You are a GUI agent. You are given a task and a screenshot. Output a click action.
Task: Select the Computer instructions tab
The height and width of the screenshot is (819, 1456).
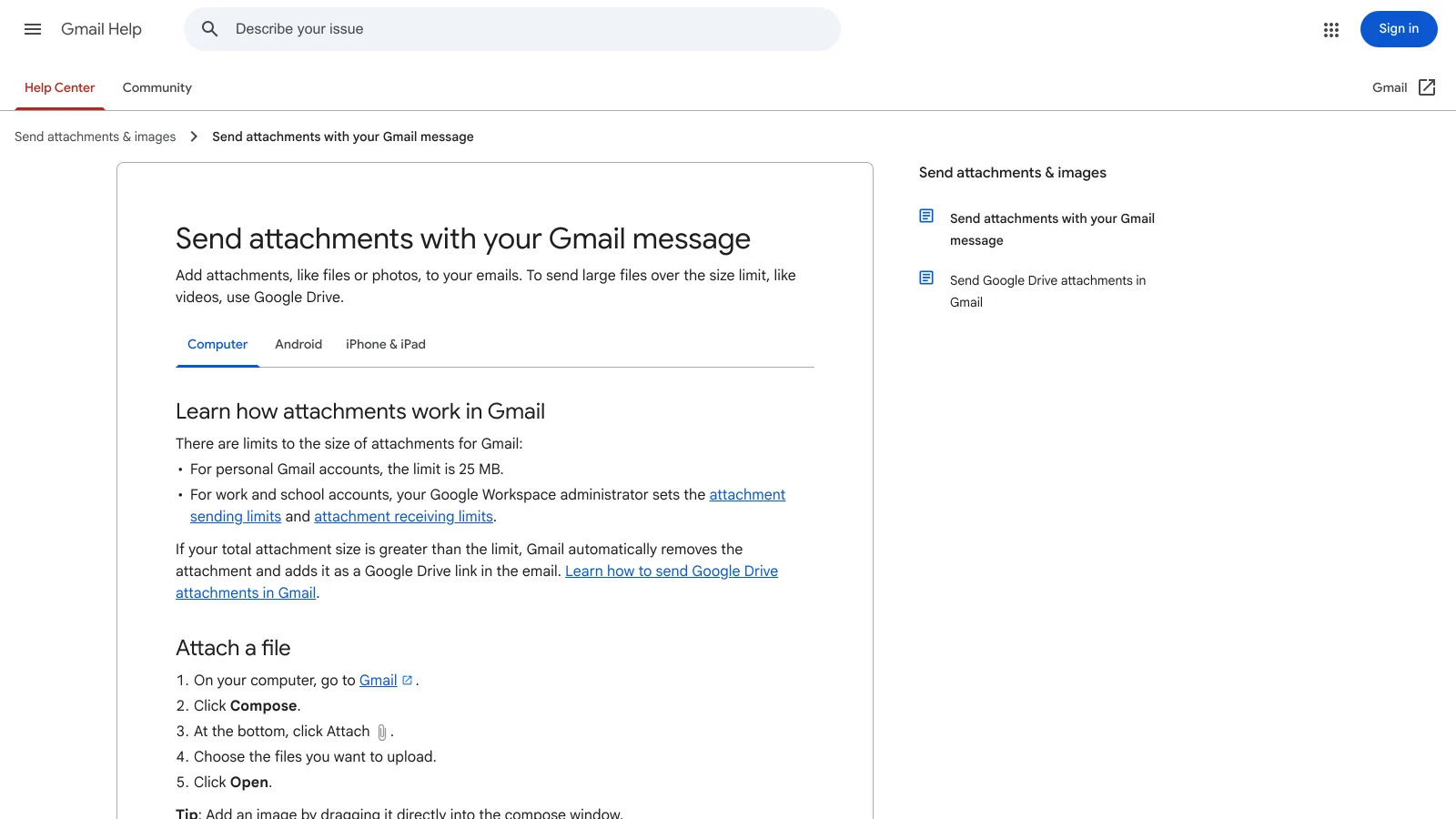click(217, 345)
